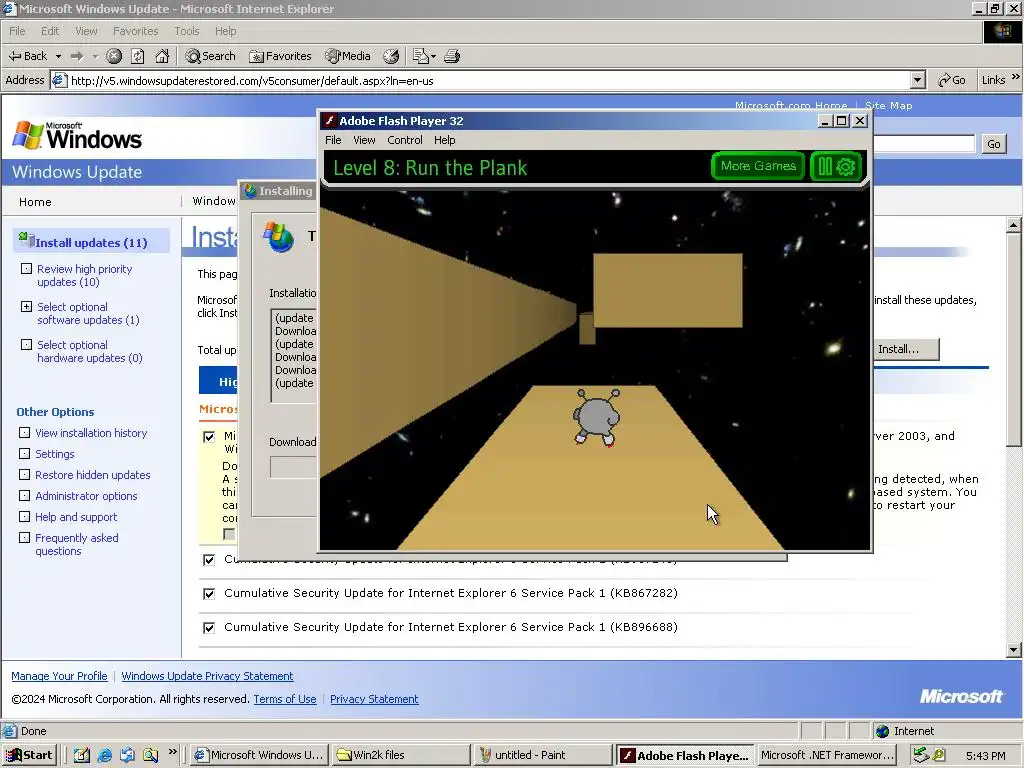Open the Mail button dropdown arrow
Image resolution: width=1024 pixels, height=768 pixels.
tap(433, 56)
